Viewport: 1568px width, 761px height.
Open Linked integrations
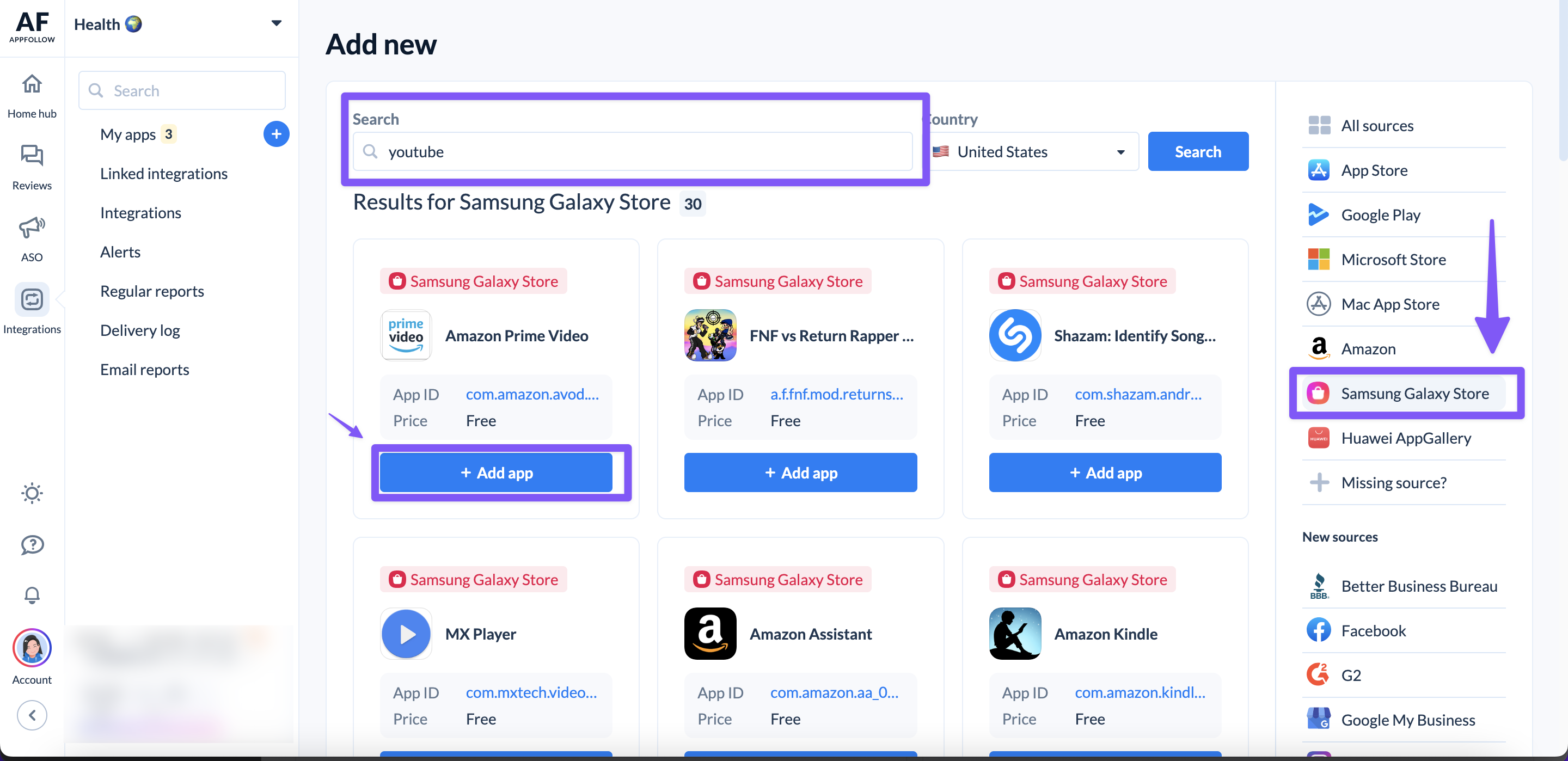point(164,174)
